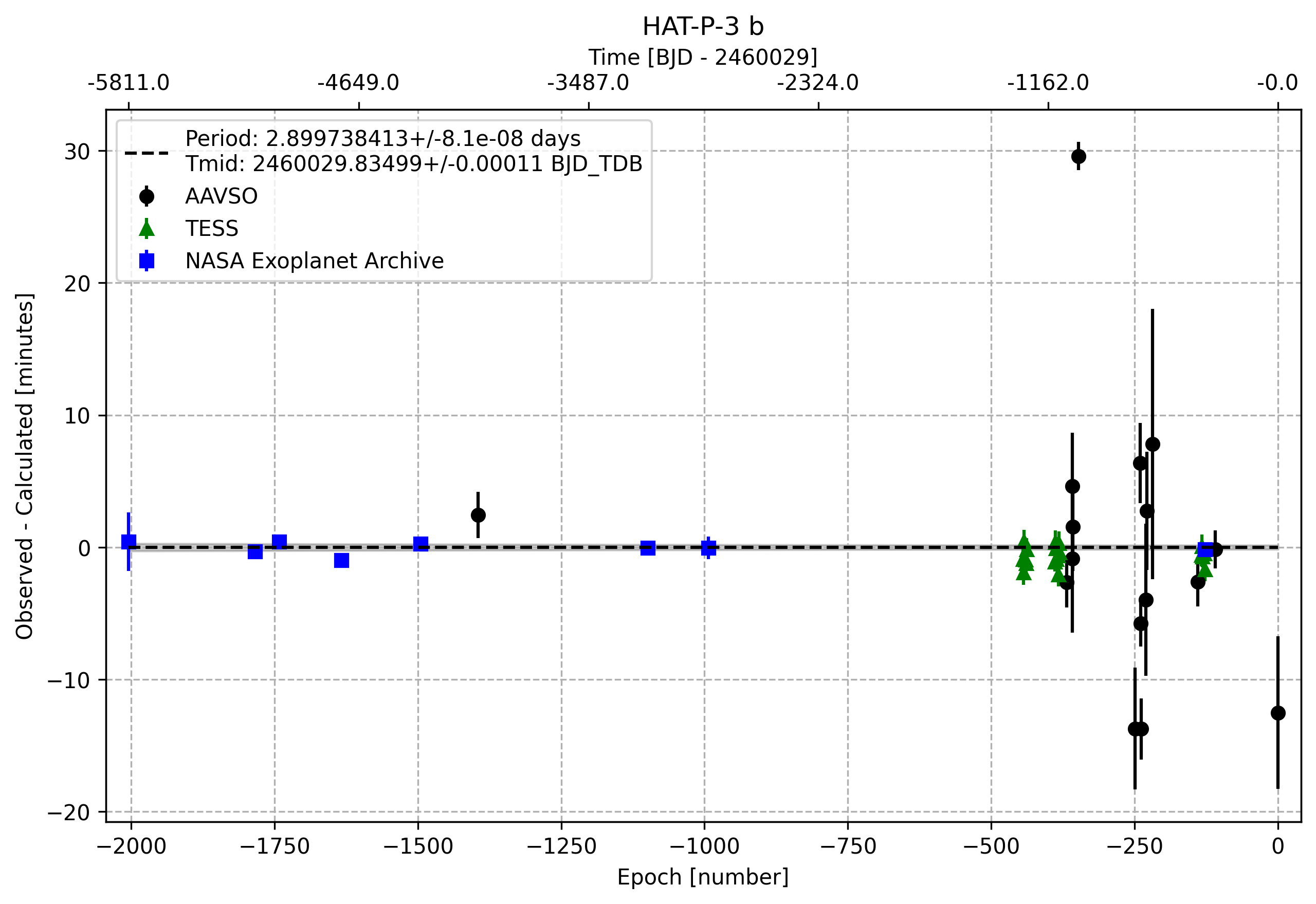Viewport: 1316px width, 904px height.
Task: Click the bottom x-axis tick label 0
Action: (1278, 847)
